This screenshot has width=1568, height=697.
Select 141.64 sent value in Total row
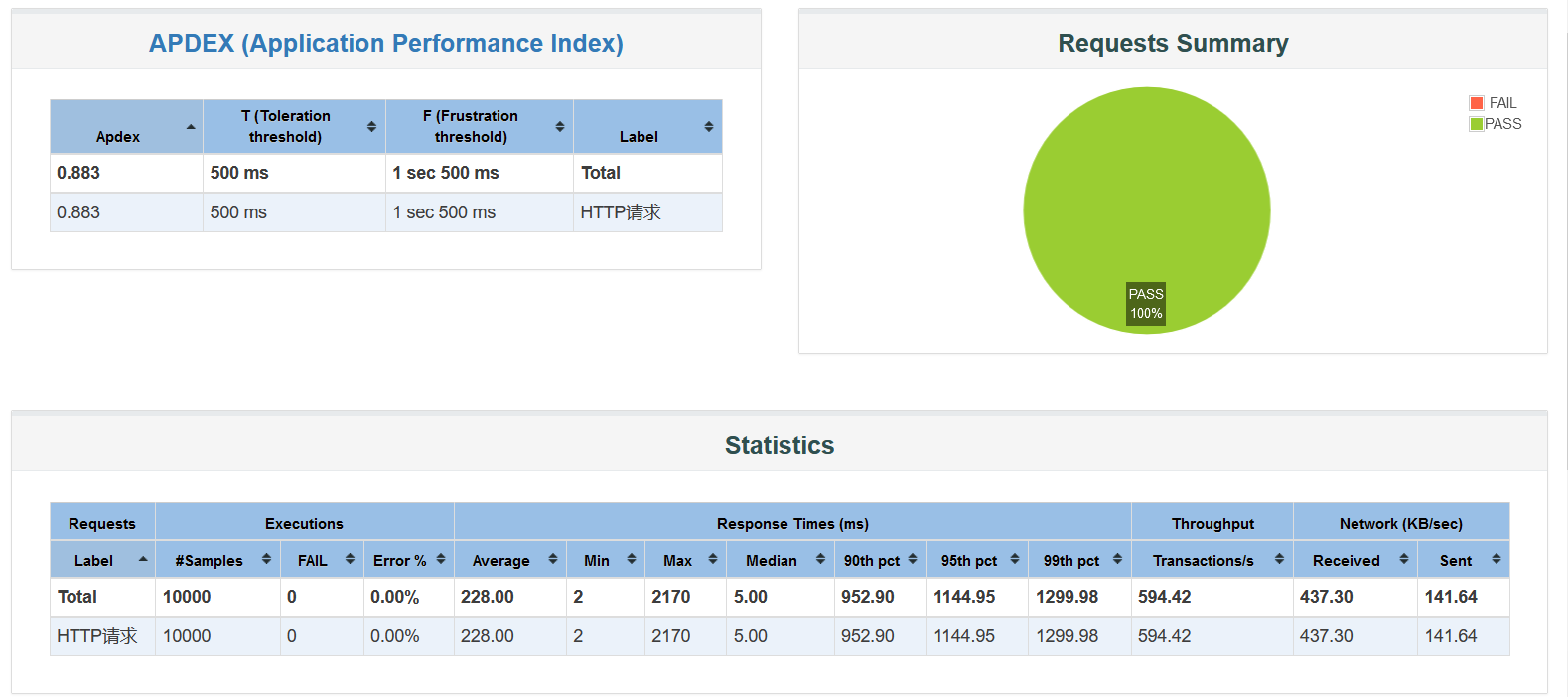1451,597
